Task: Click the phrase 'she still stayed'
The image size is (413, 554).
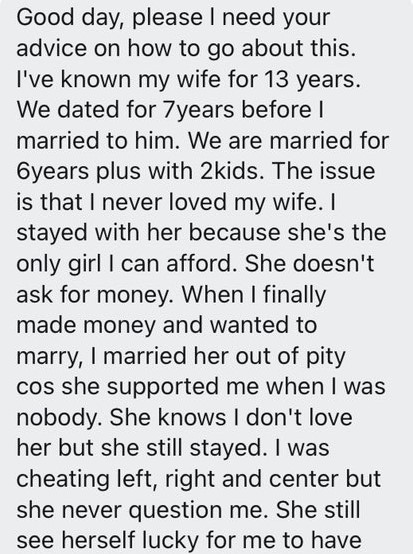Action: (182, 449)
